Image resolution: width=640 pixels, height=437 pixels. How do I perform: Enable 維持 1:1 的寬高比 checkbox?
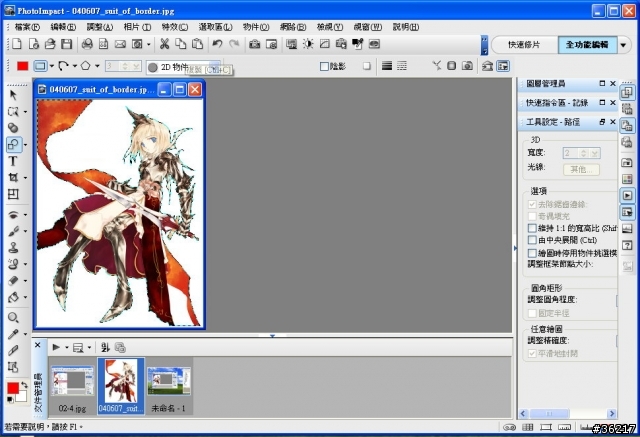coord(532,228)
